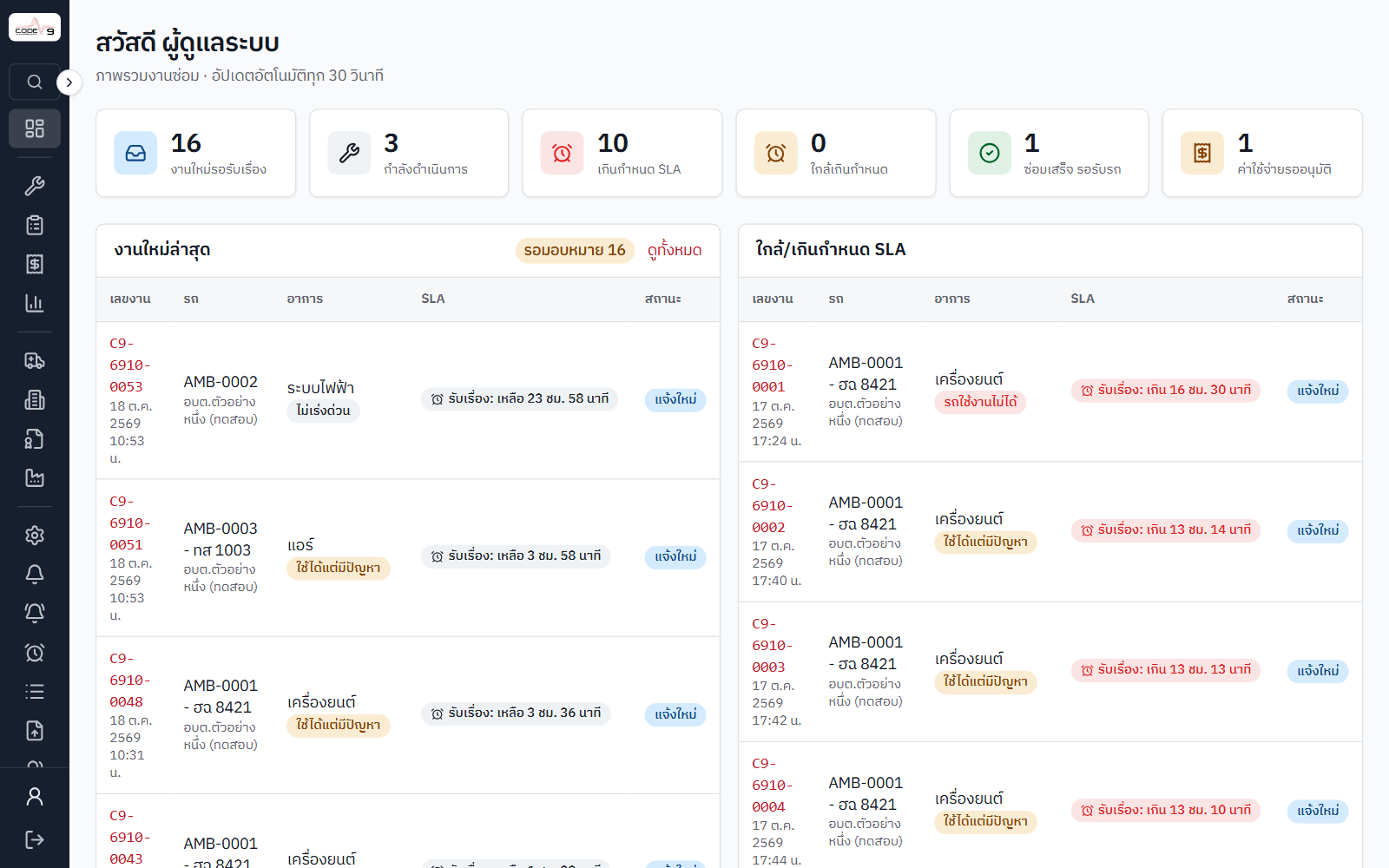Open the wrench repair jobs icon
The height and width of the screenshot is (868, 1389).
pos(35,186)
